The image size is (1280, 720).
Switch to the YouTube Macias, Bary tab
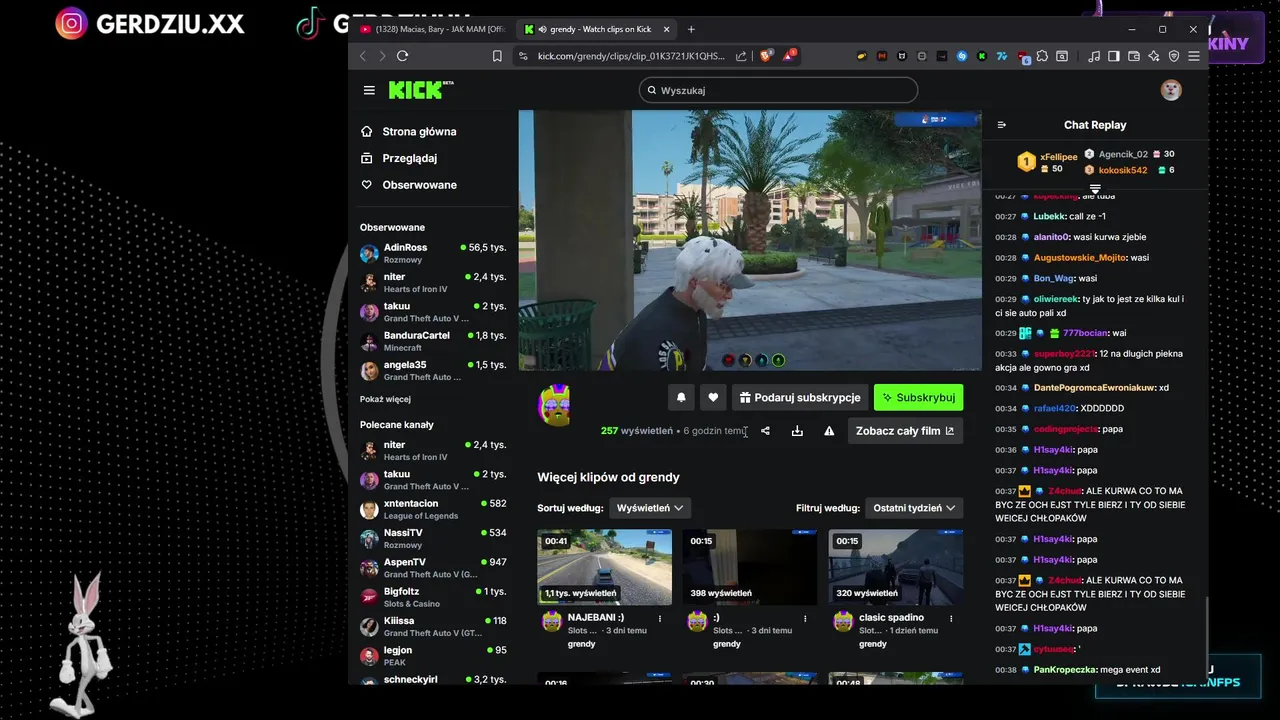[x=432, y=29]
